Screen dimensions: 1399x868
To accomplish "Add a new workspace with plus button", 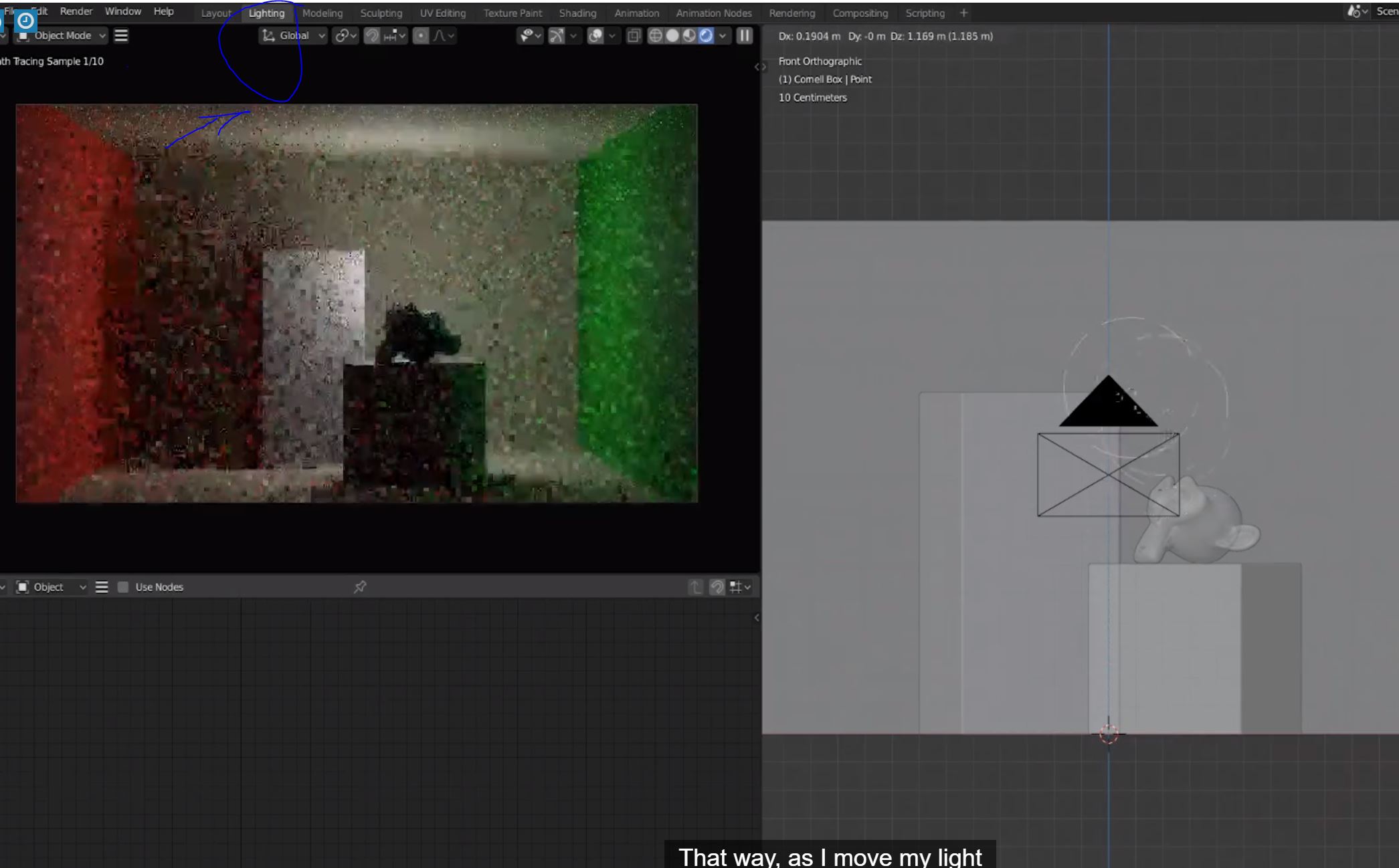I will (x=963, y=13).
